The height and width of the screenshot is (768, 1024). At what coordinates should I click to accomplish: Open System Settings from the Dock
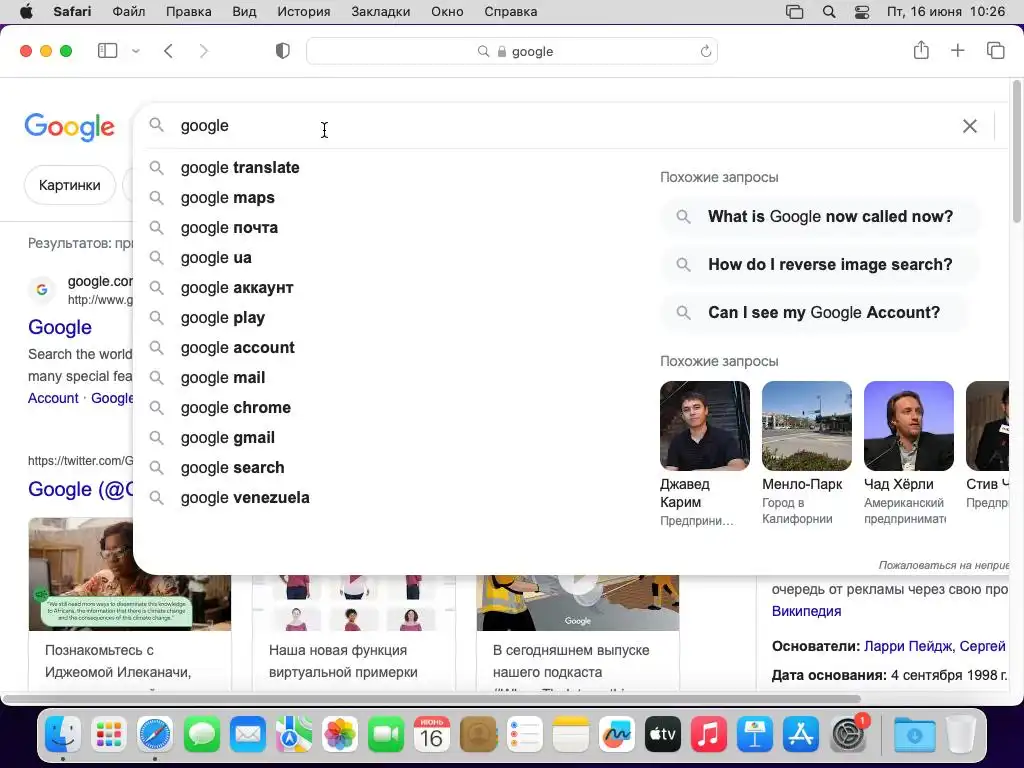pyautogui.click(x=848, y=735)
